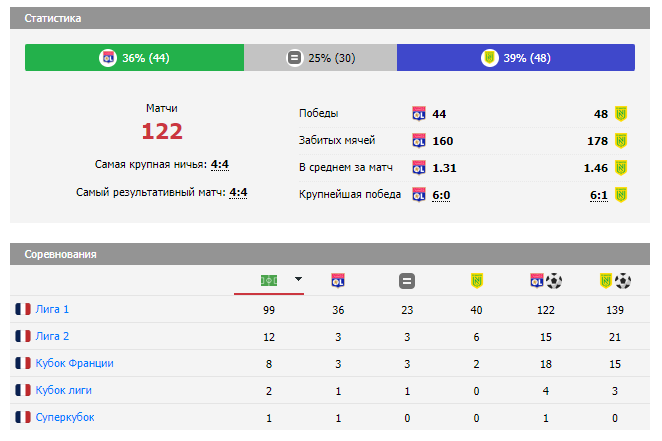
Task: Click the green Lyon 36% bar segment
Action: pos(134,58)
